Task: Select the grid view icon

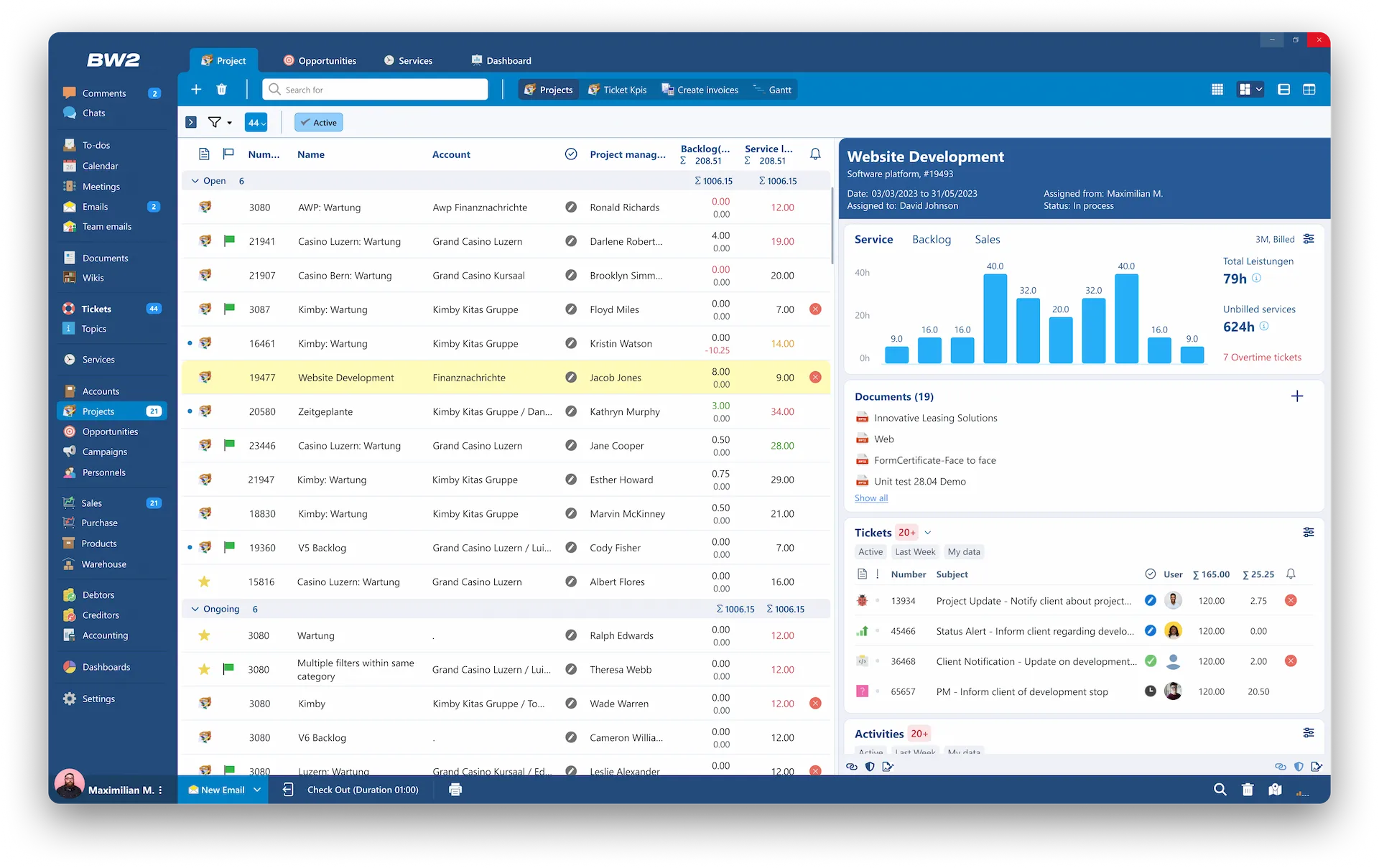Action: click(1217, 89)
